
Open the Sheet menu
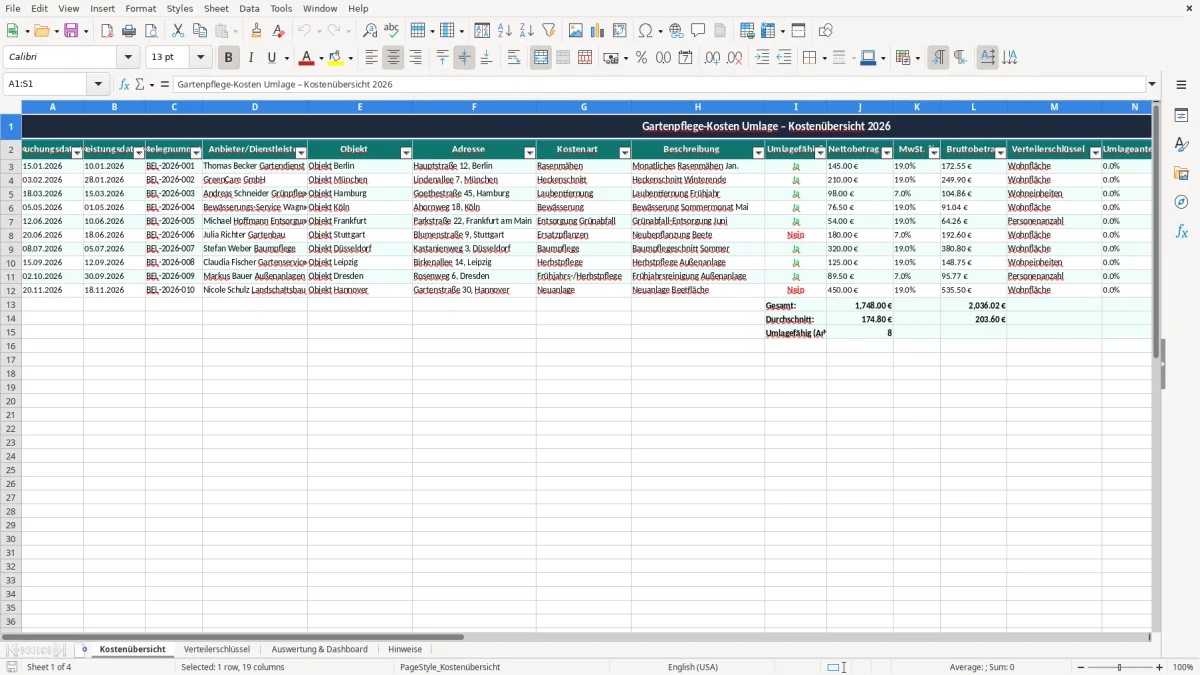[x=216, y=8]
